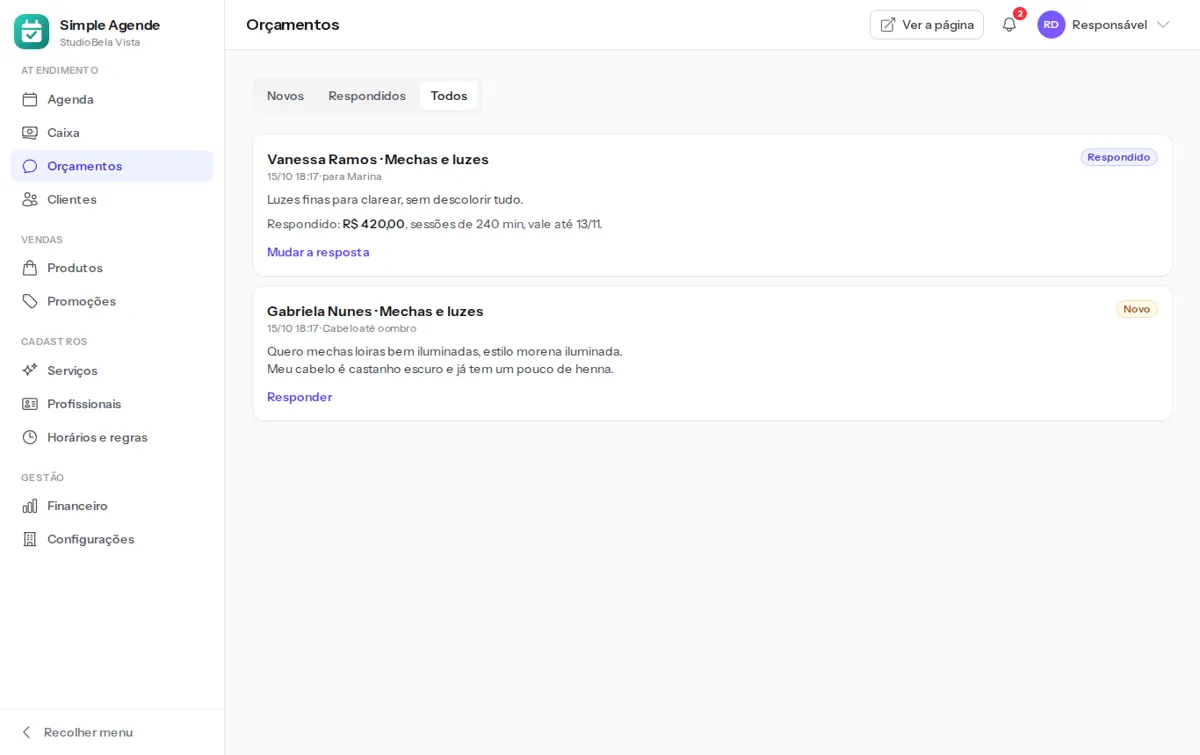Collapse sidebar via Recolher menu text
The width and height of the screenshot is (1200, 755).
point(88,732)
